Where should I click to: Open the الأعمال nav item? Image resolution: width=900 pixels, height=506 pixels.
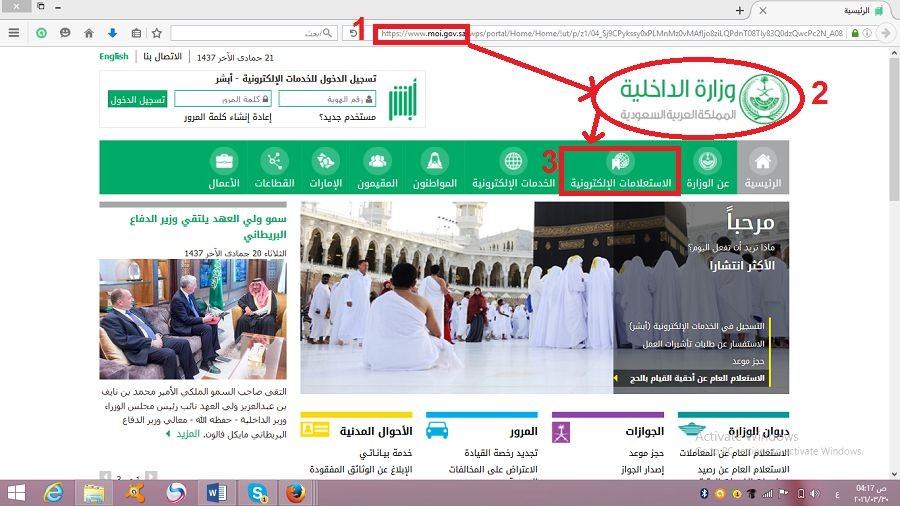click(224, 170)
